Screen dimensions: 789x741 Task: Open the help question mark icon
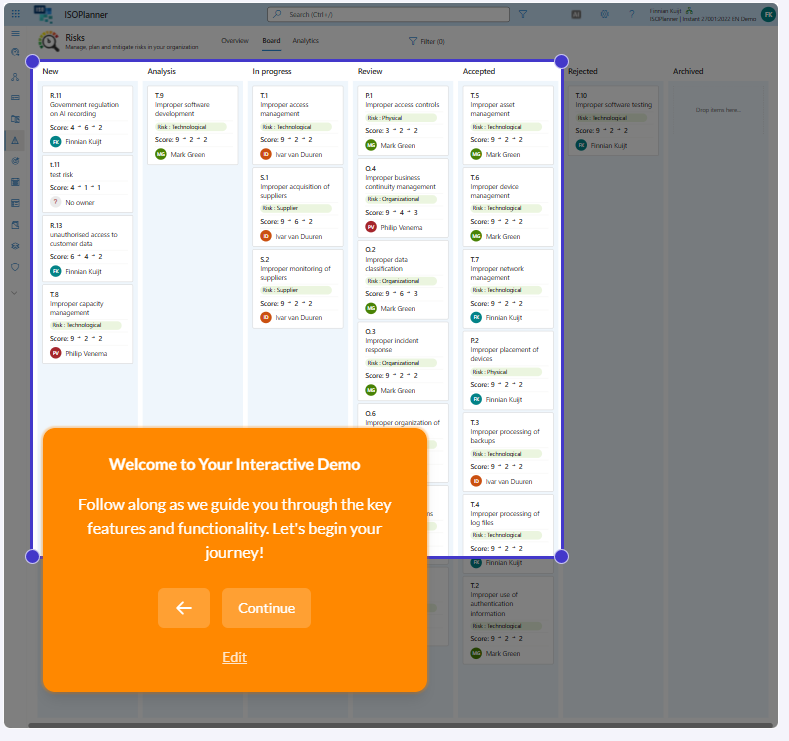[x=632, y=15]
